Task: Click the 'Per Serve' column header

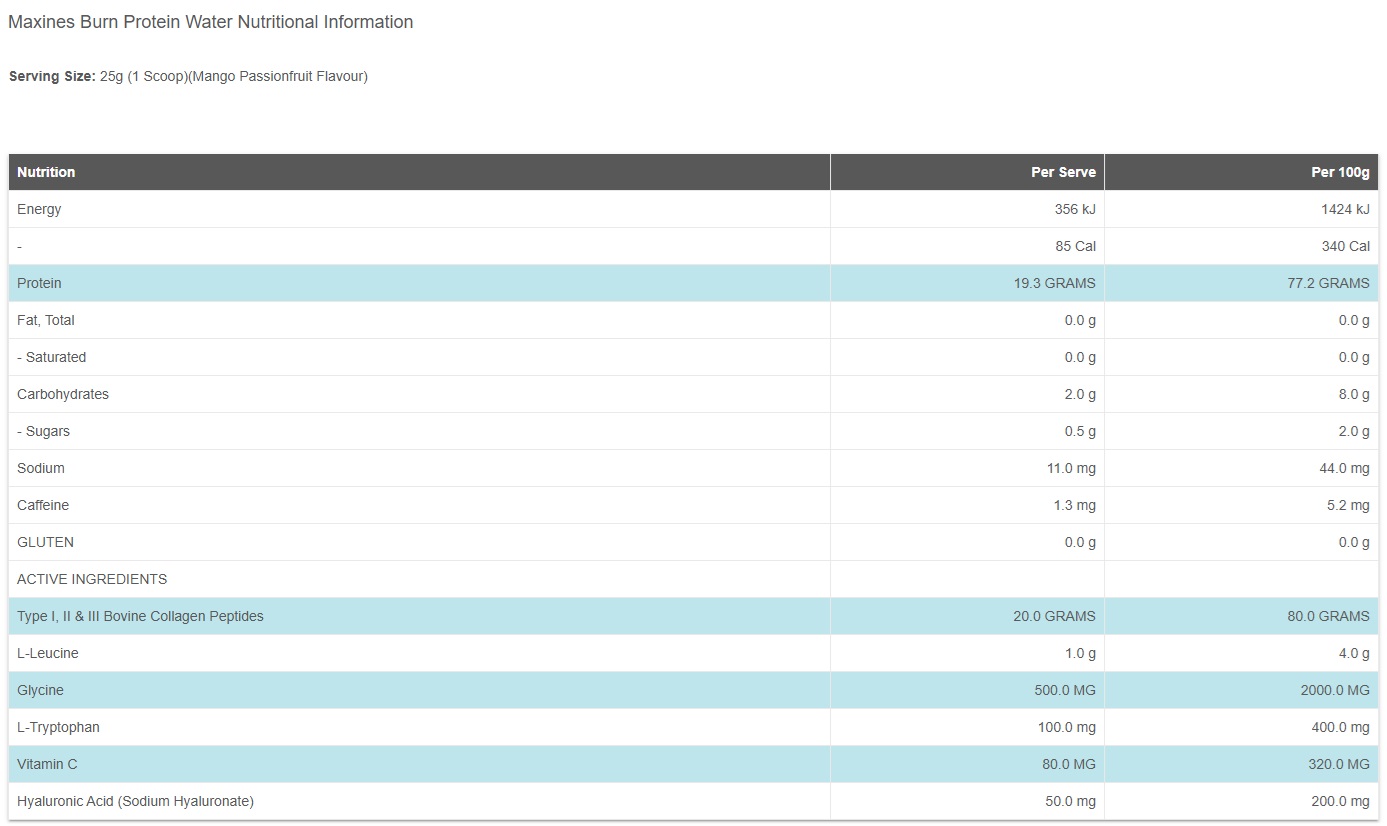Action: (1063, 172)
